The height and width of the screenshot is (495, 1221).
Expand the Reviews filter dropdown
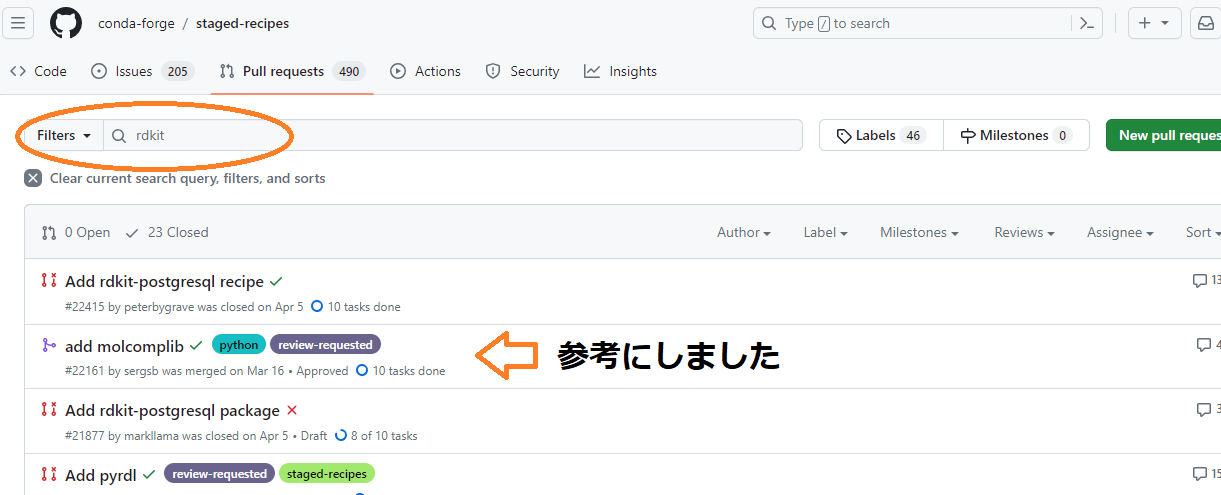[x=1025, y=232]
